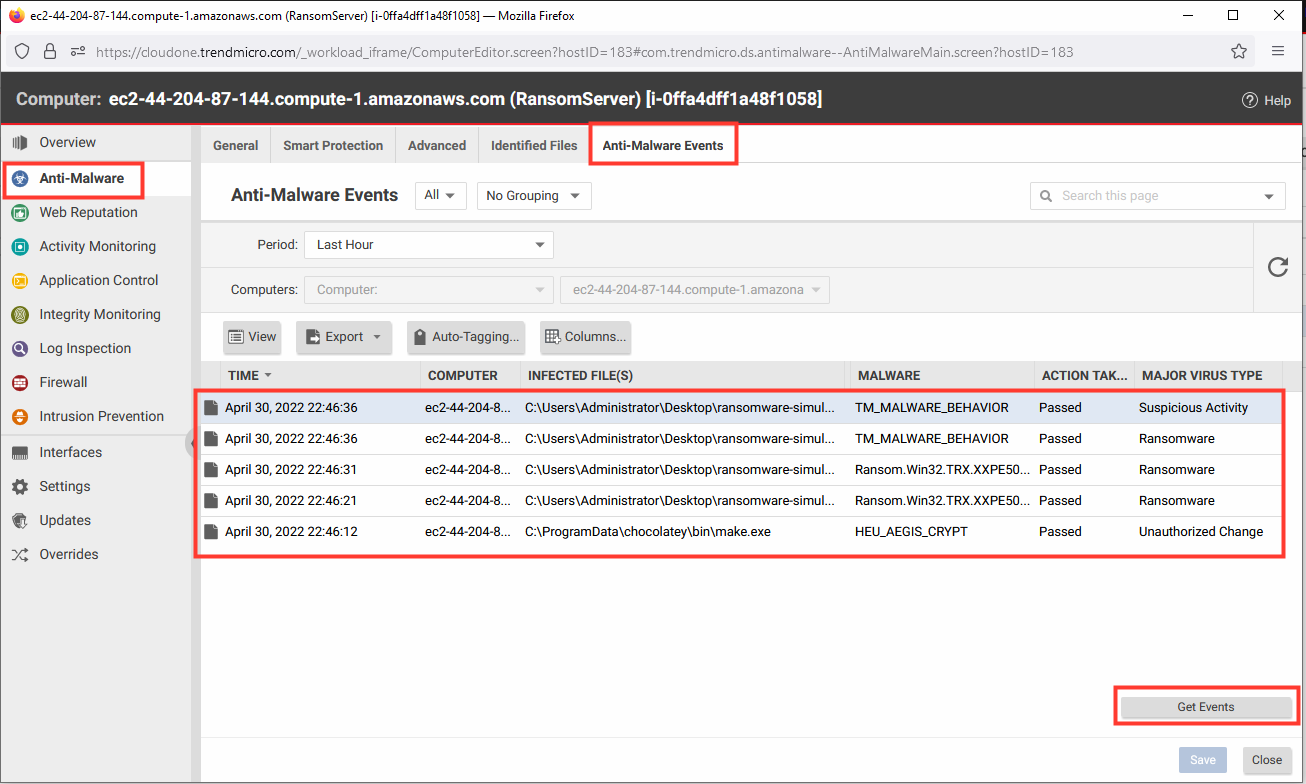Switch to the General tab
The width and height of the screenshot is (1306, 784).
click(236, 146)
